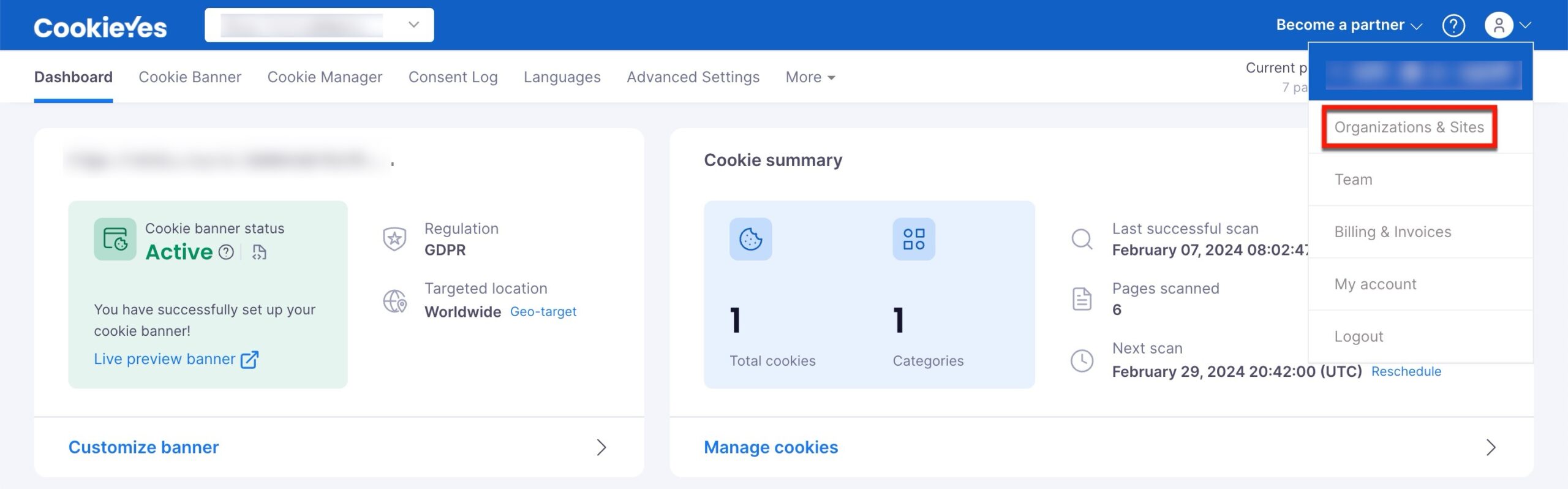The image size is (1568, 489).
Task: Click the Targeted location globe icon
Action: (x=395, y=300)
